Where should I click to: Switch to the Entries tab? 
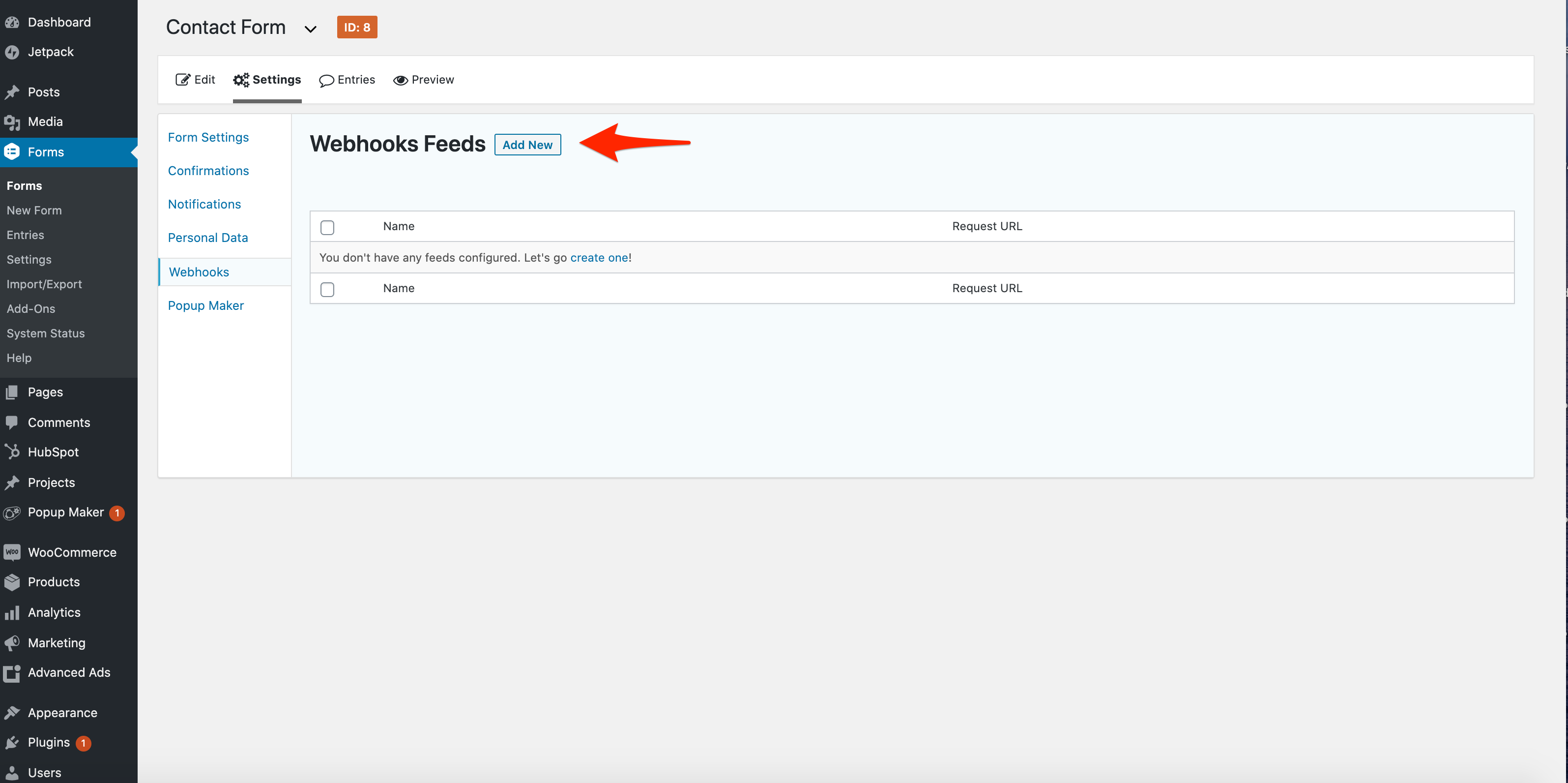[x=347, y=79]
